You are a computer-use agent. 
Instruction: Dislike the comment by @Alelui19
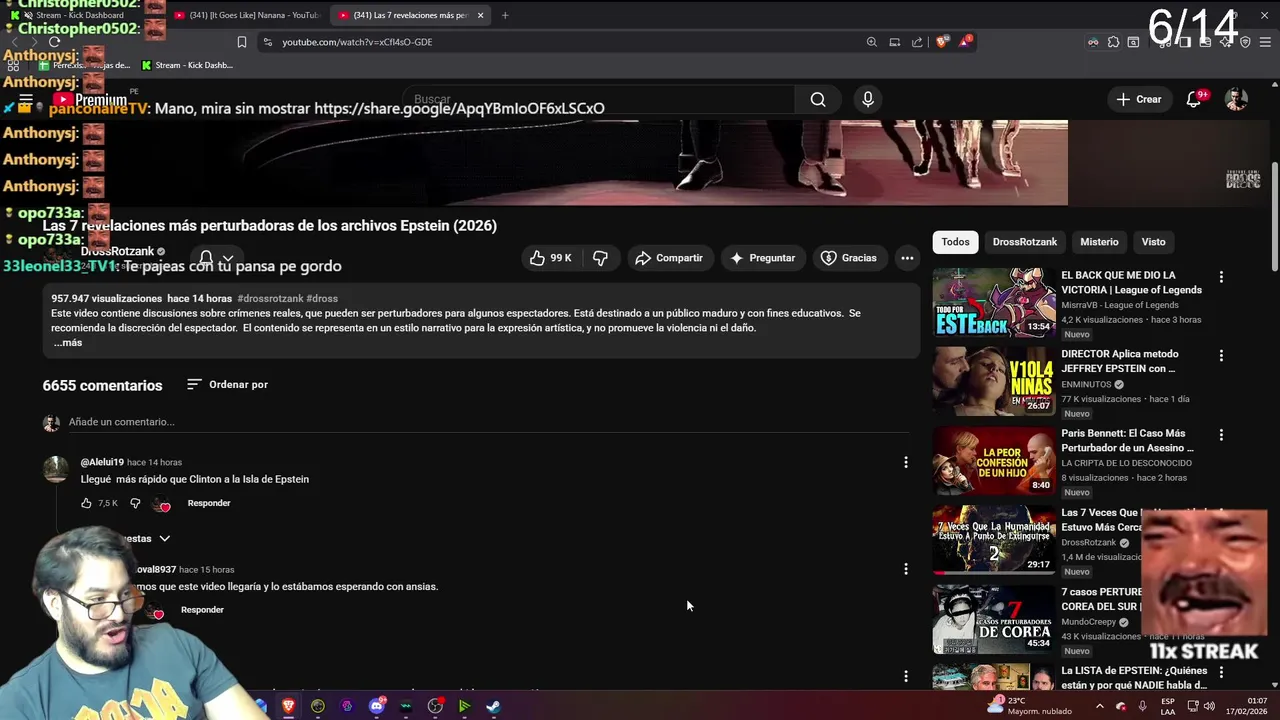tap(135, 503)
